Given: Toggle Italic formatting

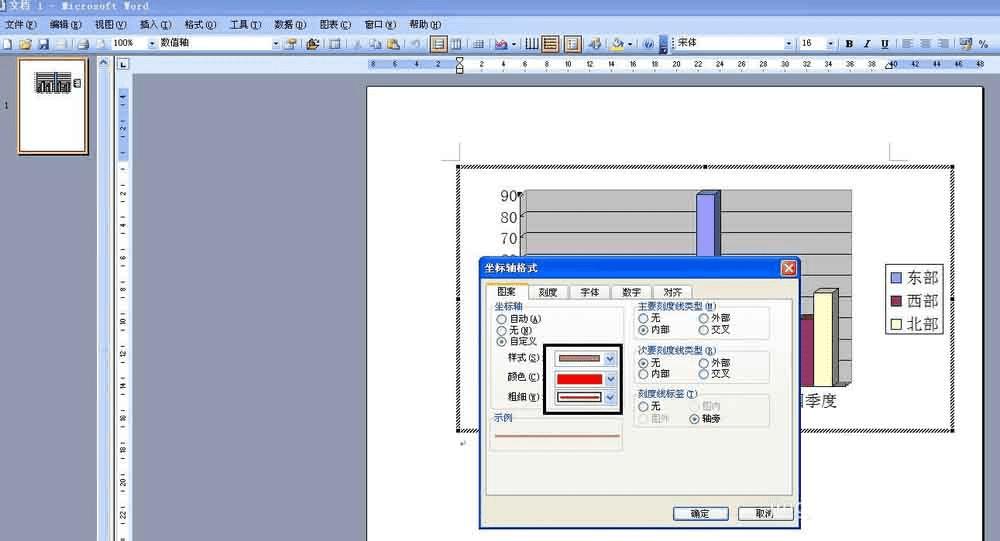Looking at the screenshot, I should click(x=867, y=43).
